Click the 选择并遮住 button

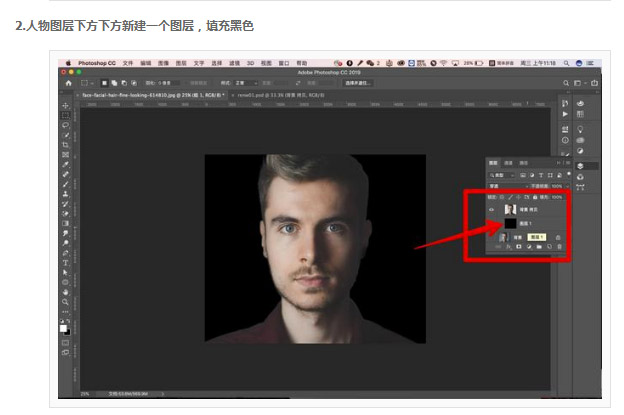pyautogui.click(x=358, y=83)
